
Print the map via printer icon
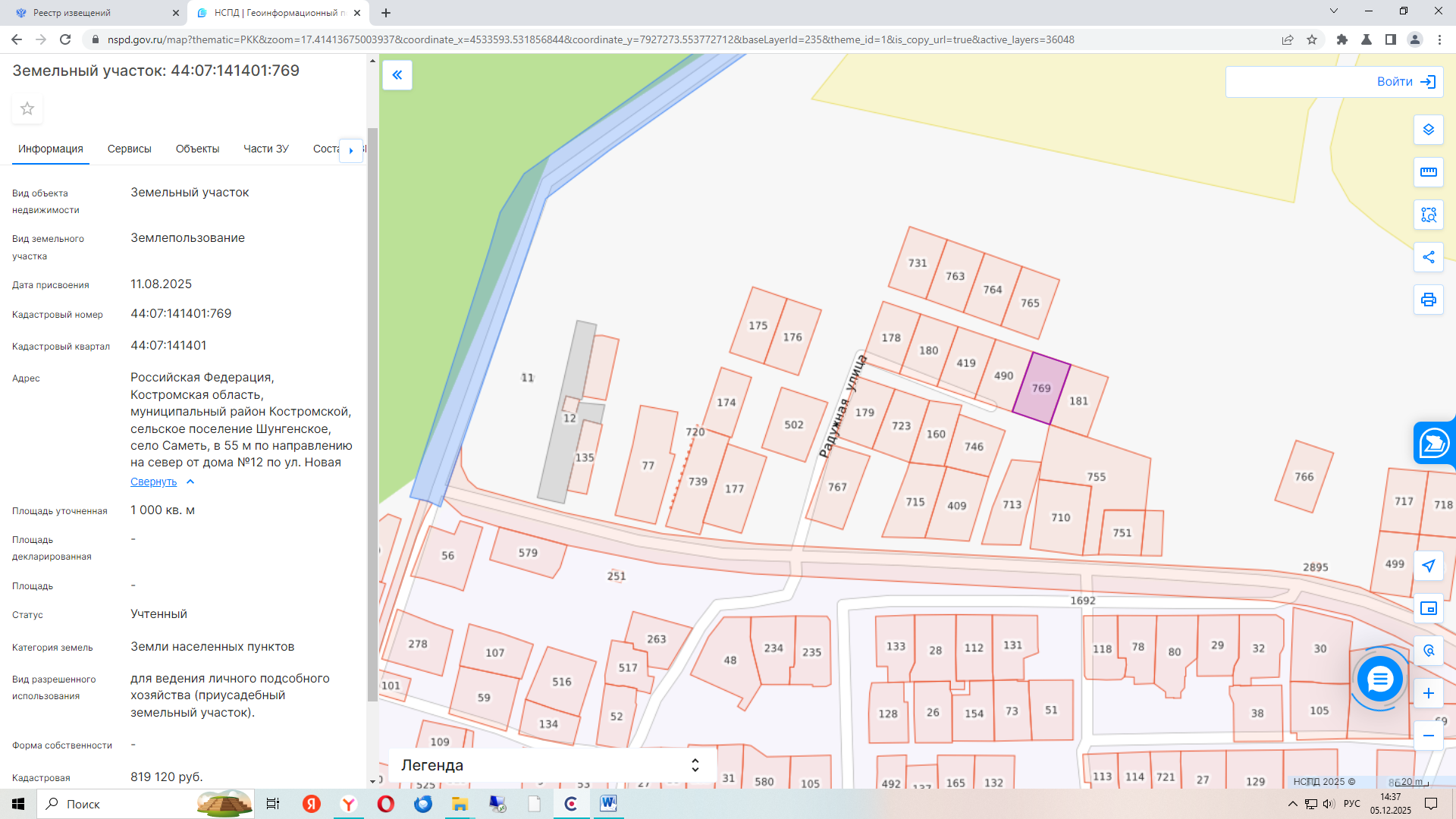tap(1428, 300)
